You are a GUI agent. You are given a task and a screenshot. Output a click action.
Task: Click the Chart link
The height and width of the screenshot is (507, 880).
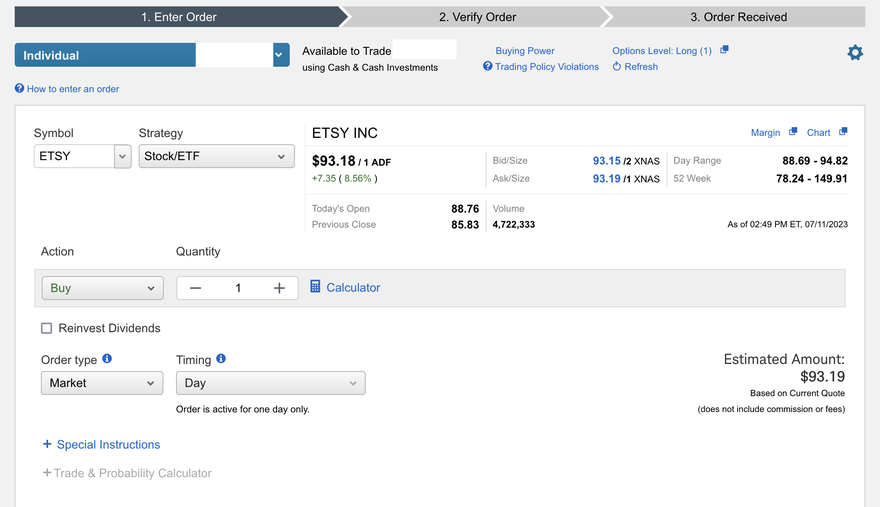(818, 133)
